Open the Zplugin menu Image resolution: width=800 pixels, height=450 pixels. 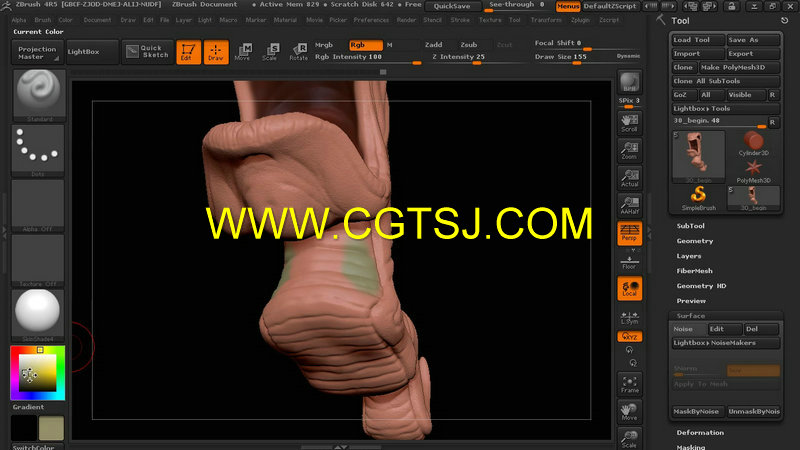(580, 20)
